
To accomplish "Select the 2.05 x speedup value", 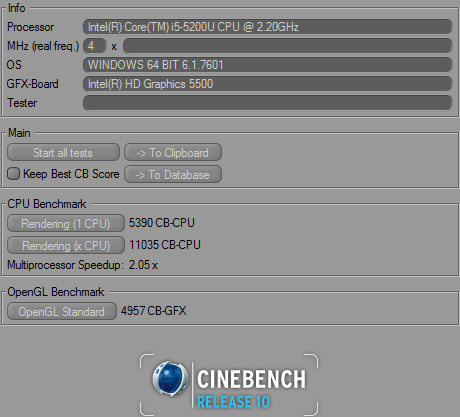I will 143,265.
